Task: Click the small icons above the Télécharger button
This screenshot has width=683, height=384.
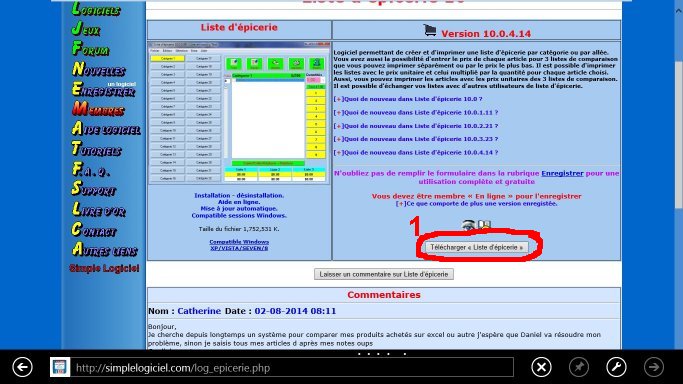Action: pos(476,225)
